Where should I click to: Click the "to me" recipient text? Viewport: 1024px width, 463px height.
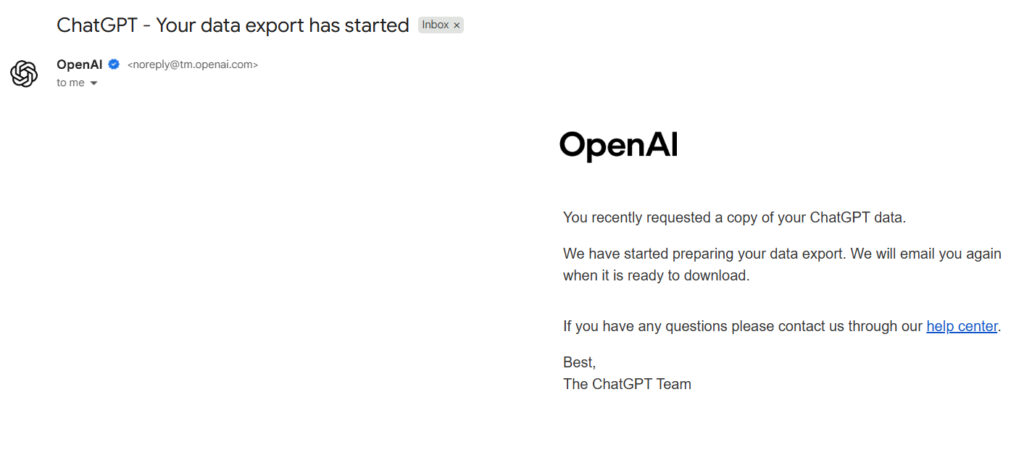(70, 83)
